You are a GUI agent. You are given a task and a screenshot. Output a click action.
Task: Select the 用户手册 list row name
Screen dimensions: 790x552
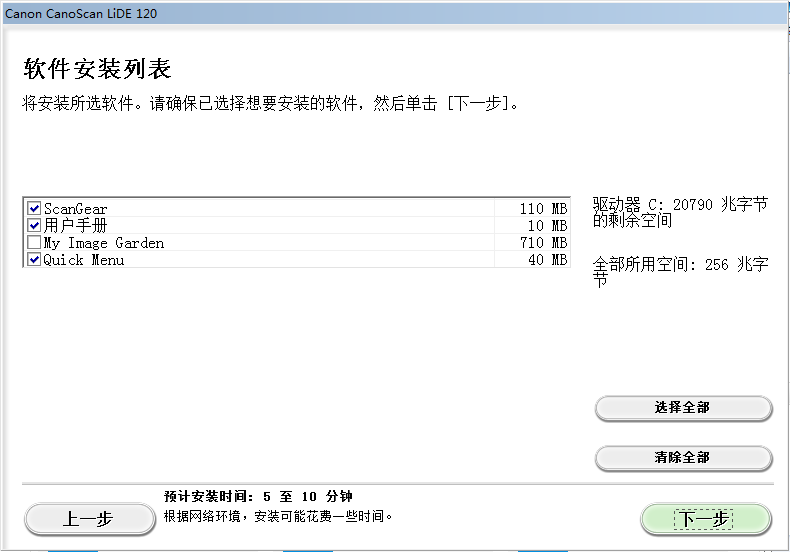[76, 225]
